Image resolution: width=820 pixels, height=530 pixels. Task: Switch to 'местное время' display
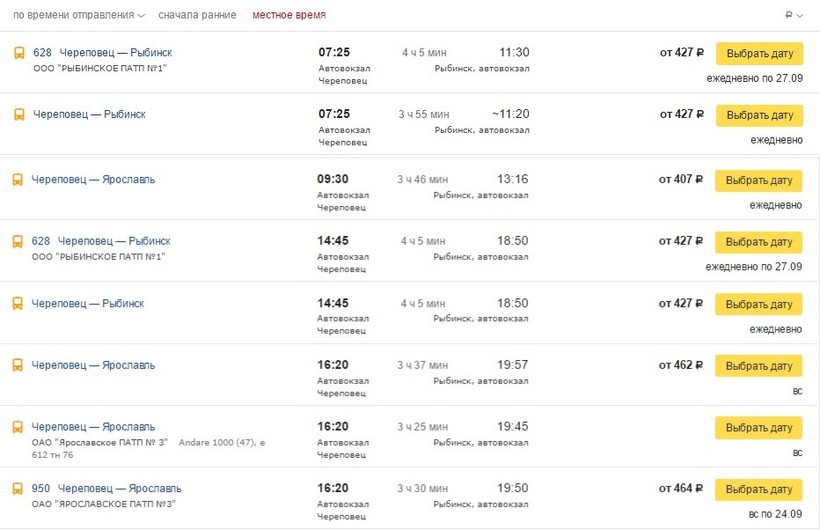point(288,16)
